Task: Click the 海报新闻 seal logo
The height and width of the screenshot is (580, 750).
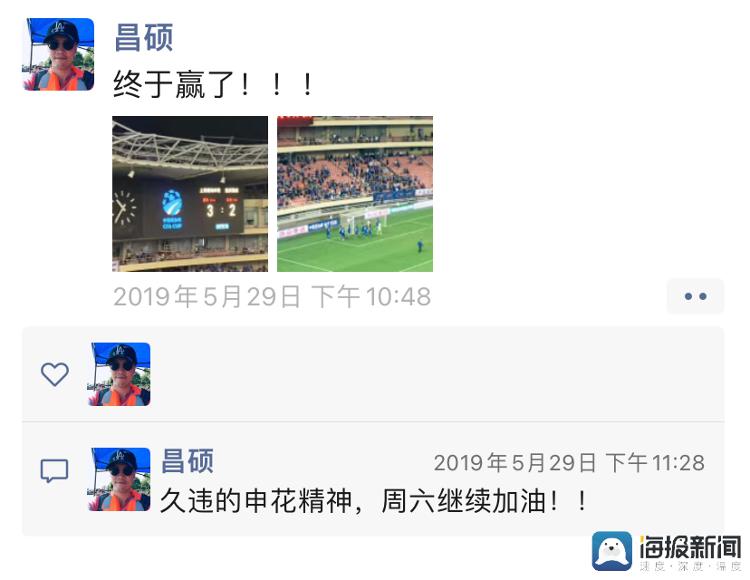Action: pos(612,551)
